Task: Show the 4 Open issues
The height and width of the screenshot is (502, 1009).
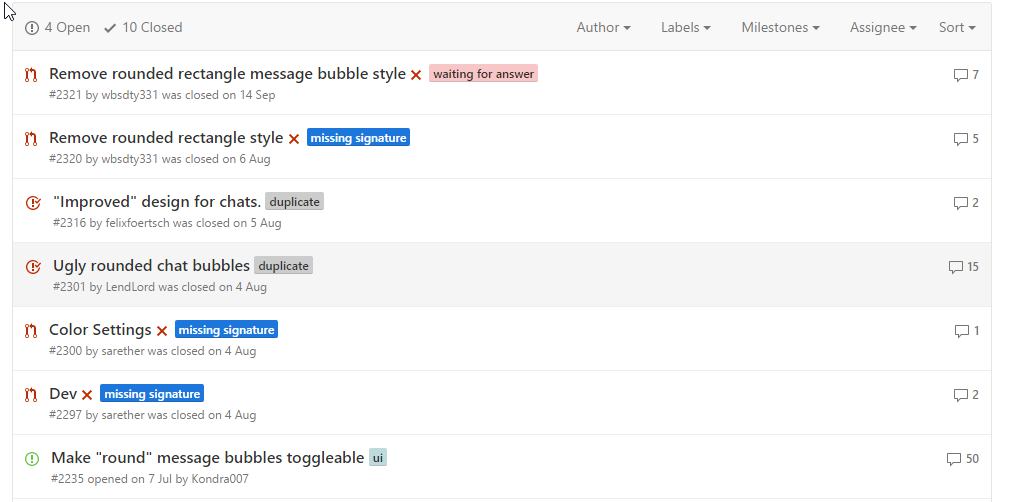Action: click(58, 28)
